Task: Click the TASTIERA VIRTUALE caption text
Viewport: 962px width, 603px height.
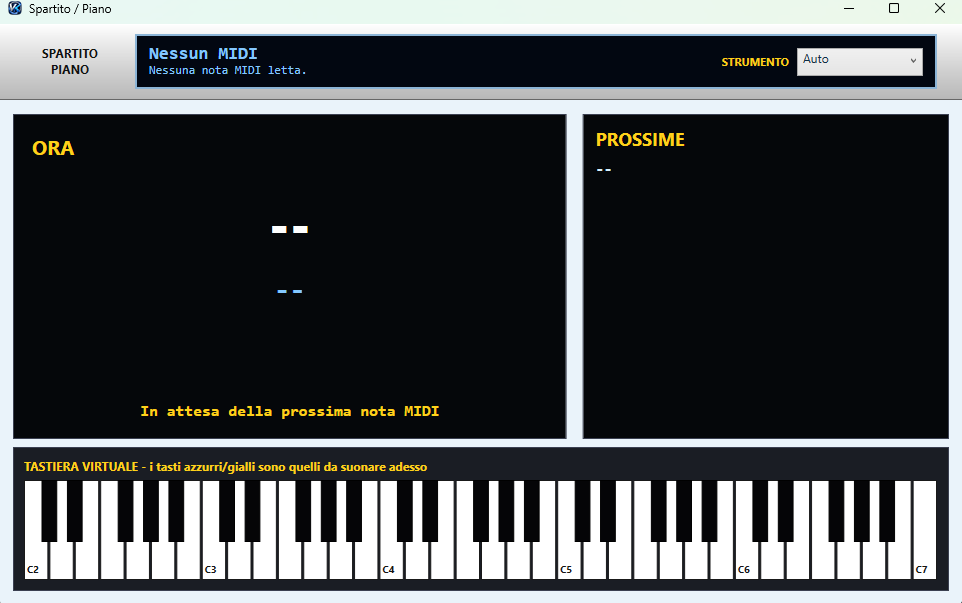Action: (226, 467)
